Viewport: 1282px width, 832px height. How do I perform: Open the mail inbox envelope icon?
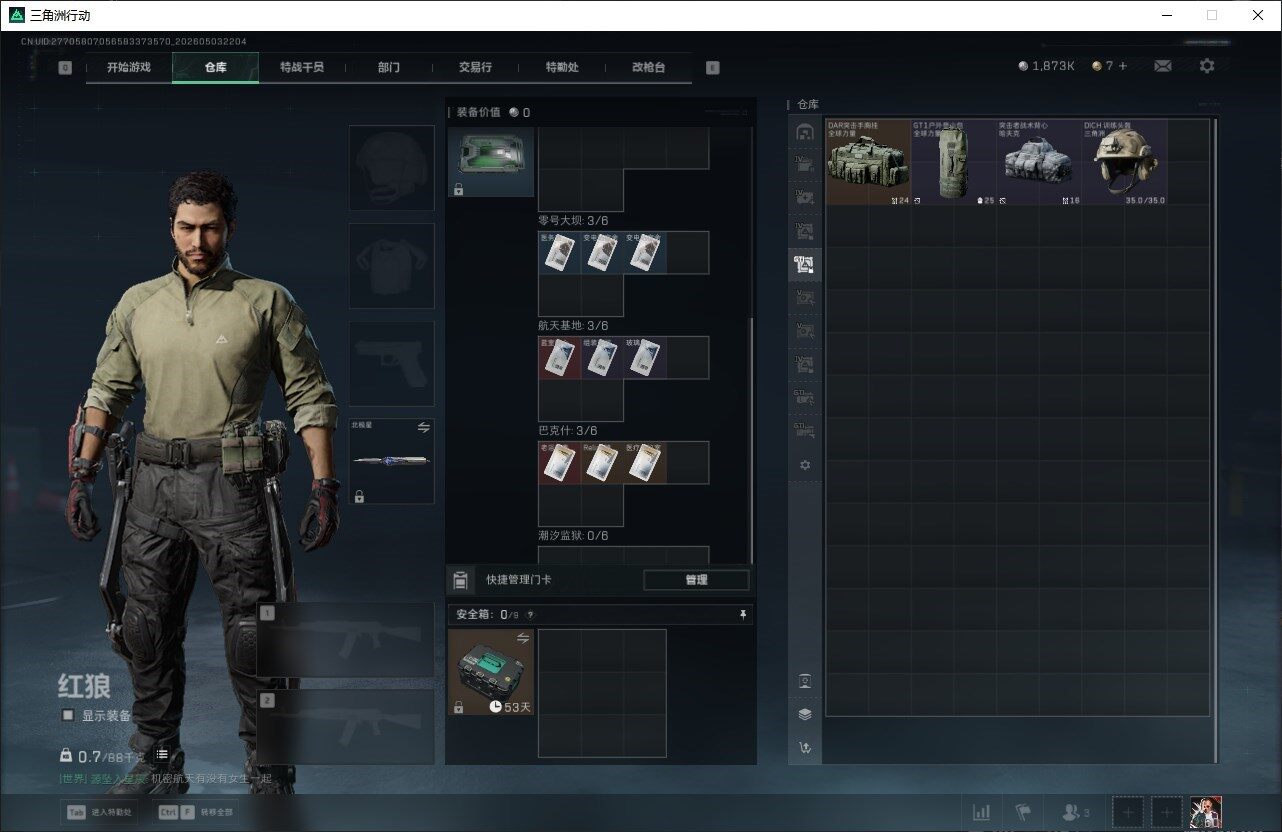[1163, 66]
